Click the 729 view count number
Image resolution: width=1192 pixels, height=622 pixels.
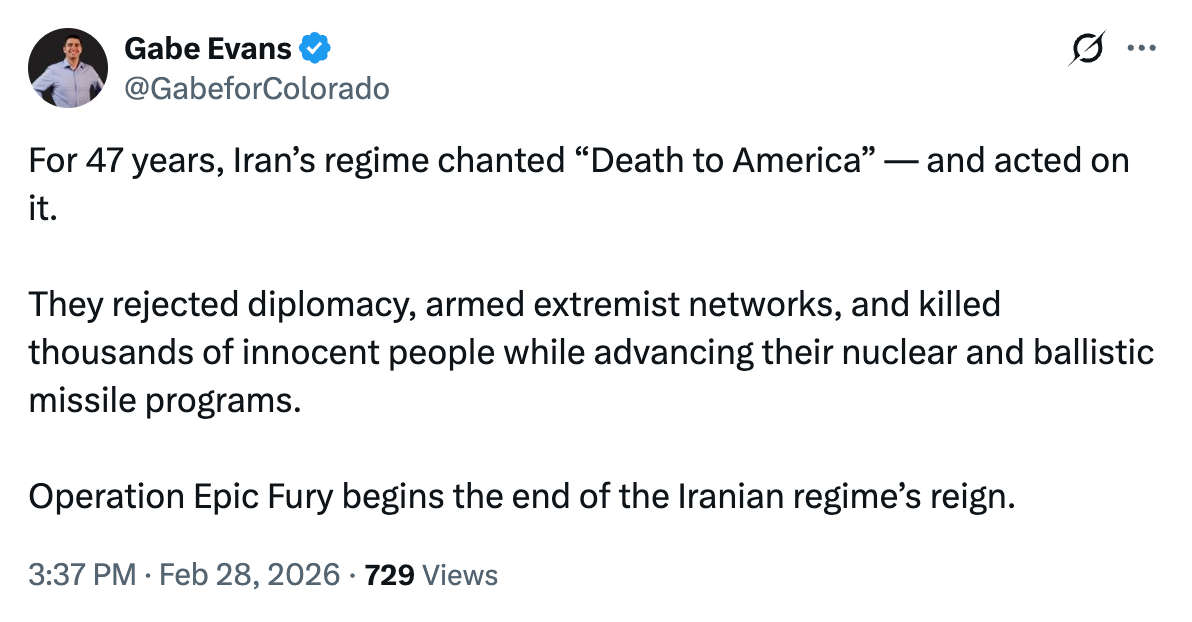[390, 575]
